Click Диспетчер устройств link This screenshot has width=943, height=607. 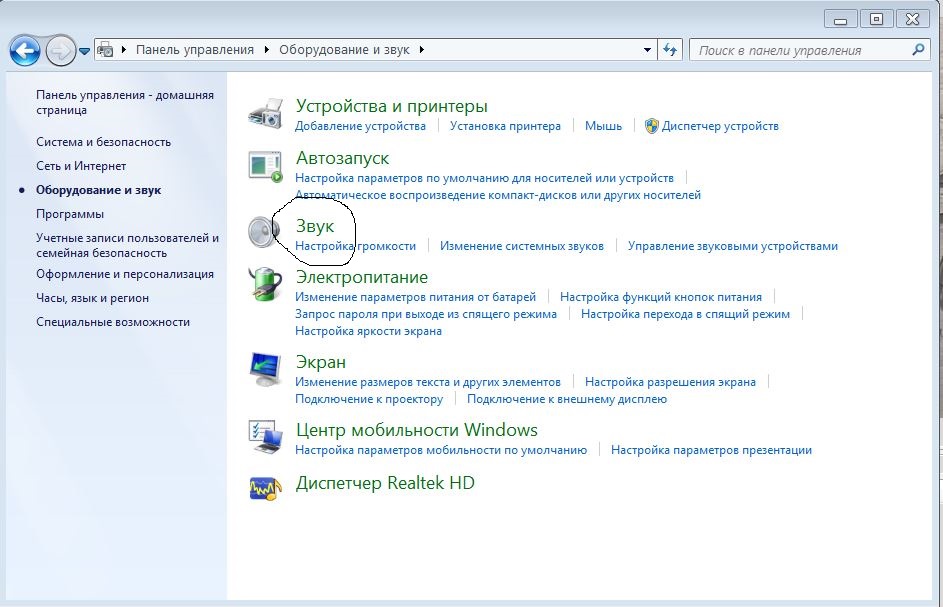point(720,126)
